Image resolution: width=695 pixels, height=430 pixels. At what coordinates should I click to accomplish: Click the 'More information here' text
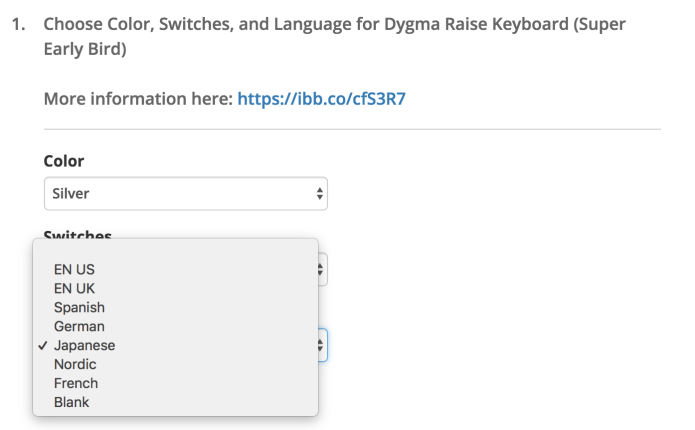pyautogui.click(x=138, y=99)
